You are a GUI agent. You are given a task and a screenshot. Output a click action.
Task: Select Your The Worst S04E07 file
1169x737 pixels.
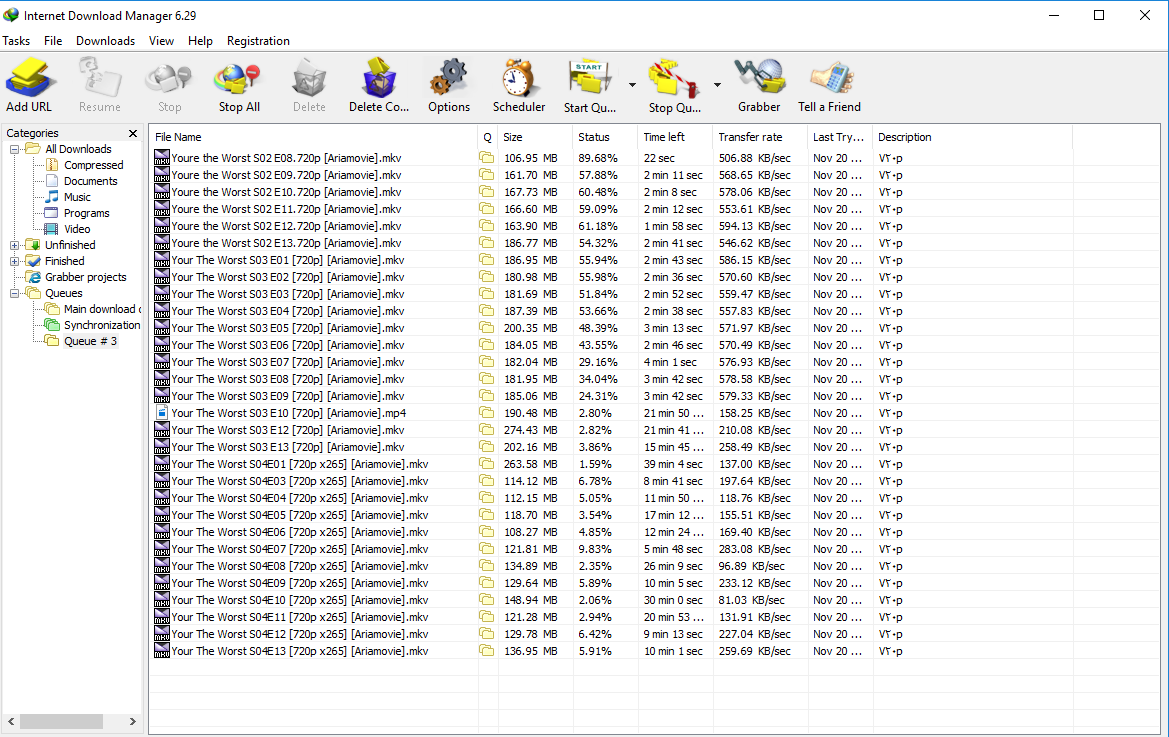tap(300, 549)
